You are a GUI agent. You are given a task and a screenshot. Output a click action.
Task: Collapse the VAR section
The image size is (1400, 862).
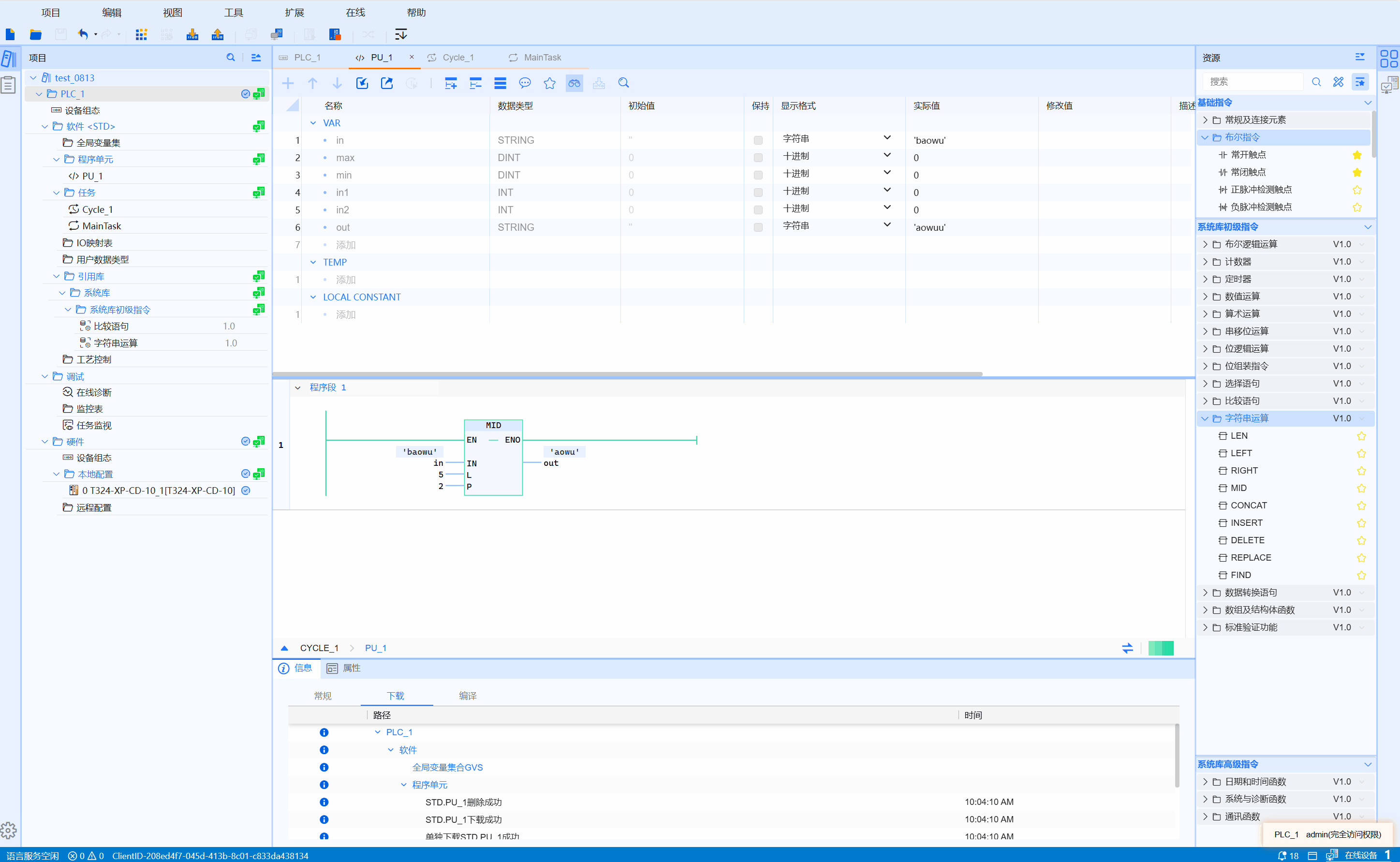(x=313, y=123)
